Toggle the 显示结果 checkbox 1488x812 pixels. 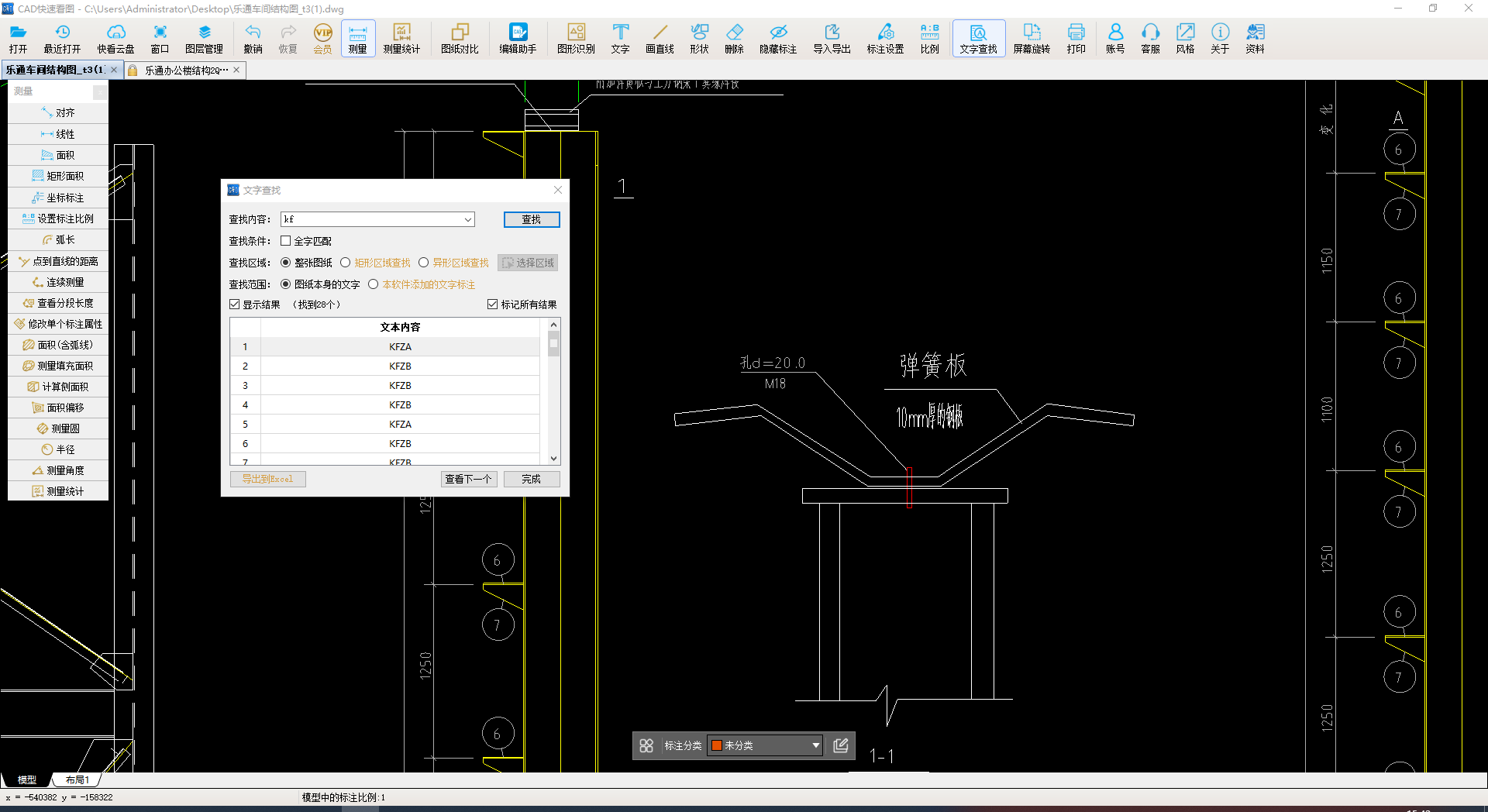point(235,304)
